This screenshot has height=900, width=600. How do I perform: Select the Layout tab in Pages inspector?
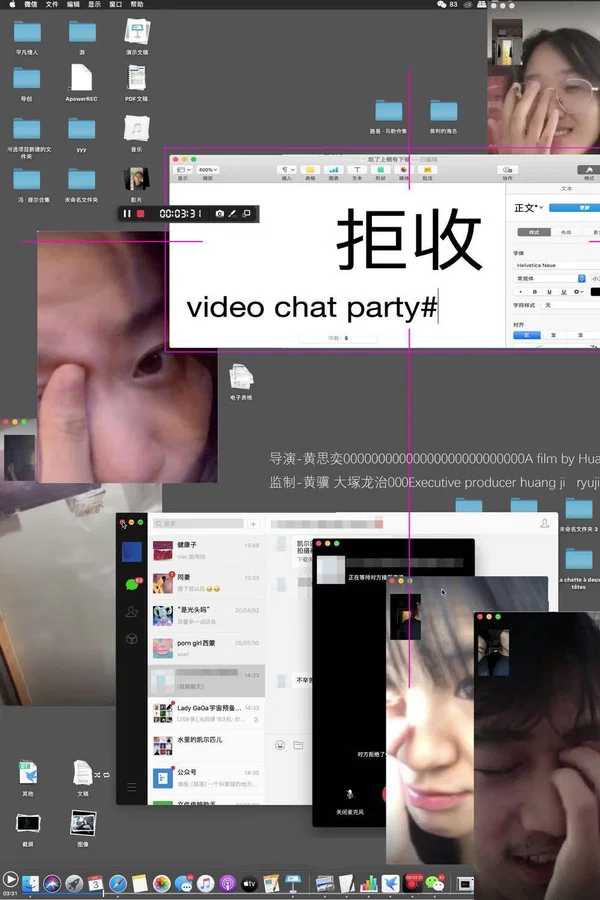coord(566,232)
